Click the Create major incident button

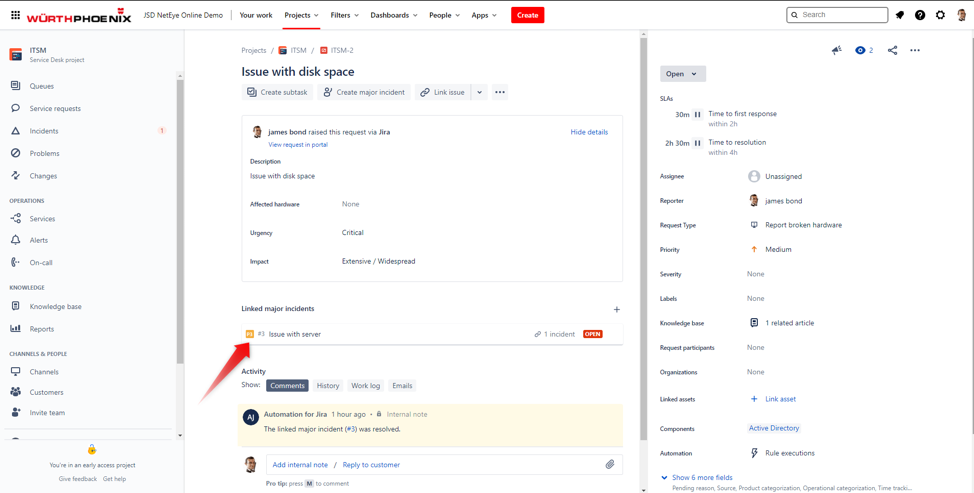[x=364, y=93]
